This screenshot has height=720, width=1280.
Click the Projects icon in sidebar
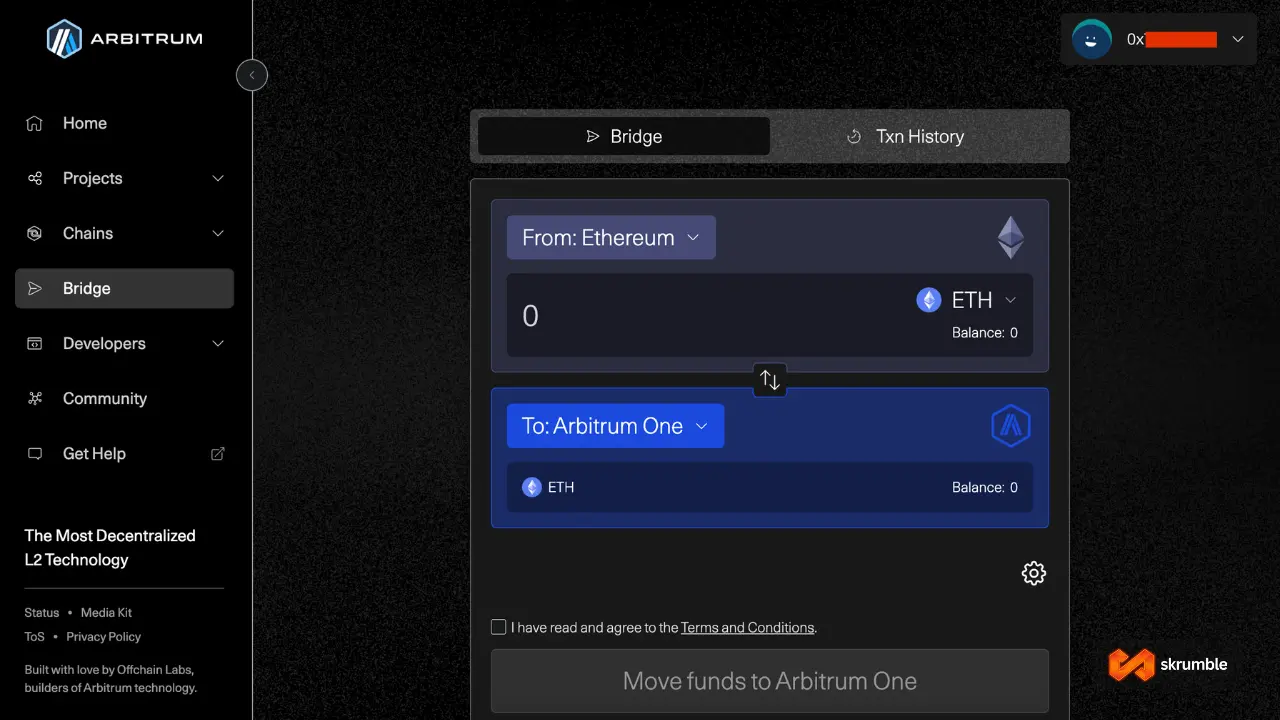[35, 178]
